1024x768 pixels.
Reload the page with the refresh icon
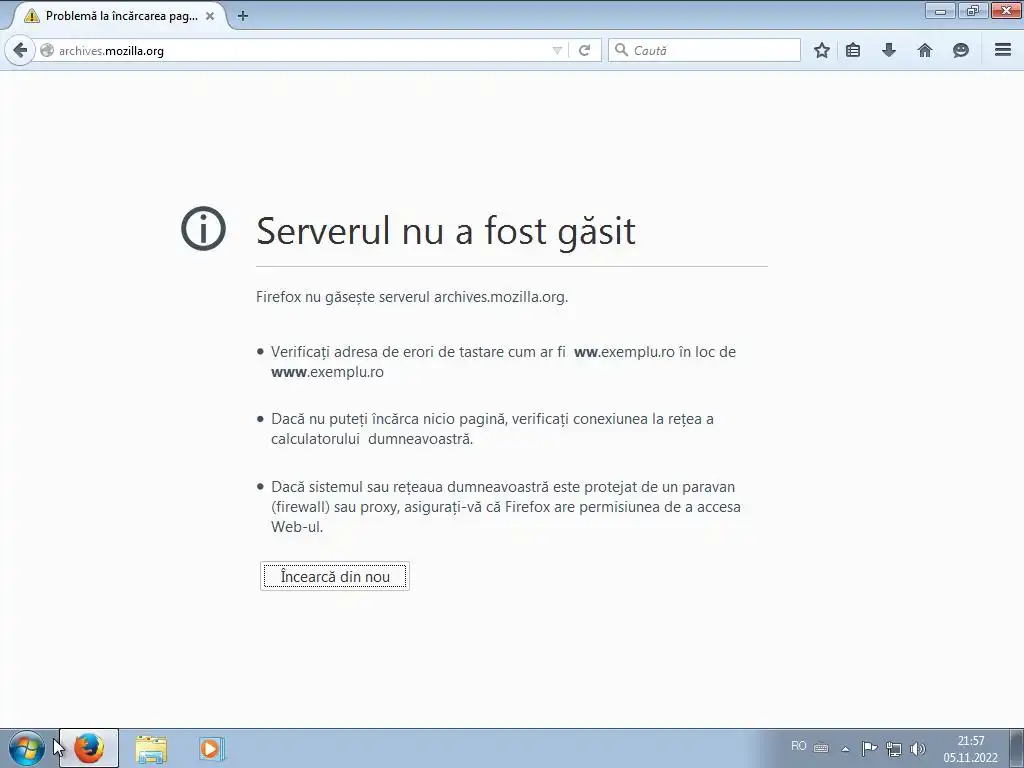click(x=584, y=50)
